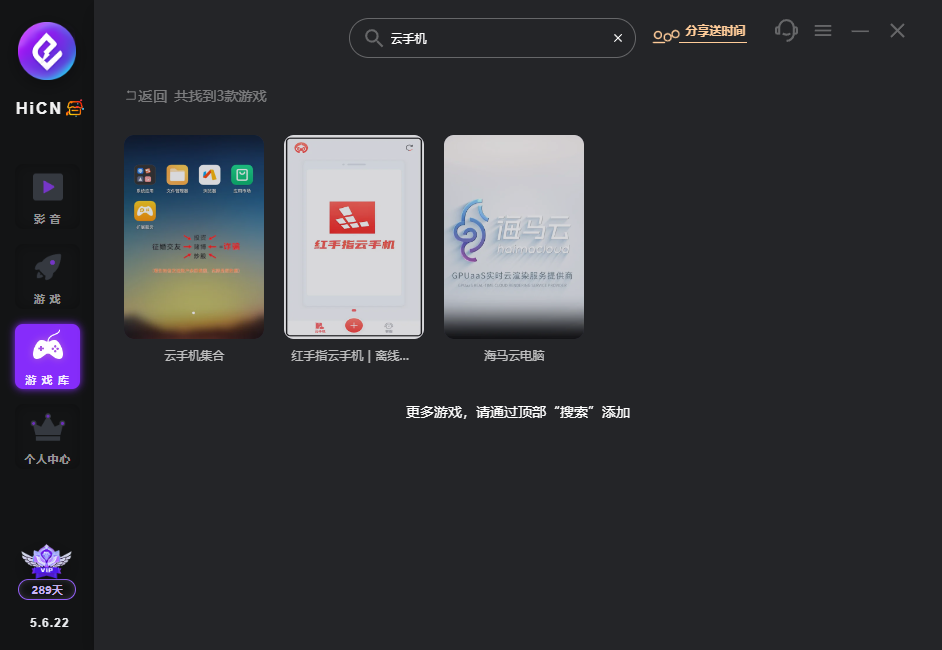
Task: Refresh the 红手指云手机 card
Action: tap(409, 146)
